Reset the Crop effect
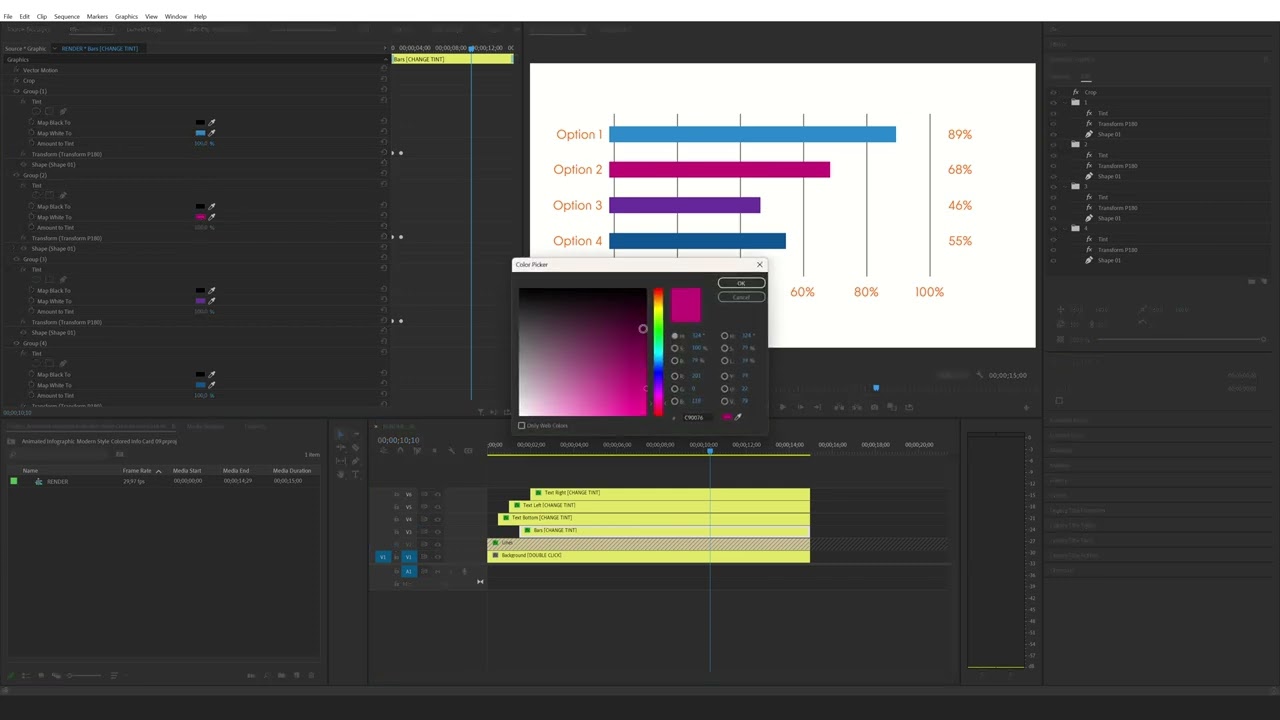The width and height of the screenshot is (1280, 720). tap(384, 81)
